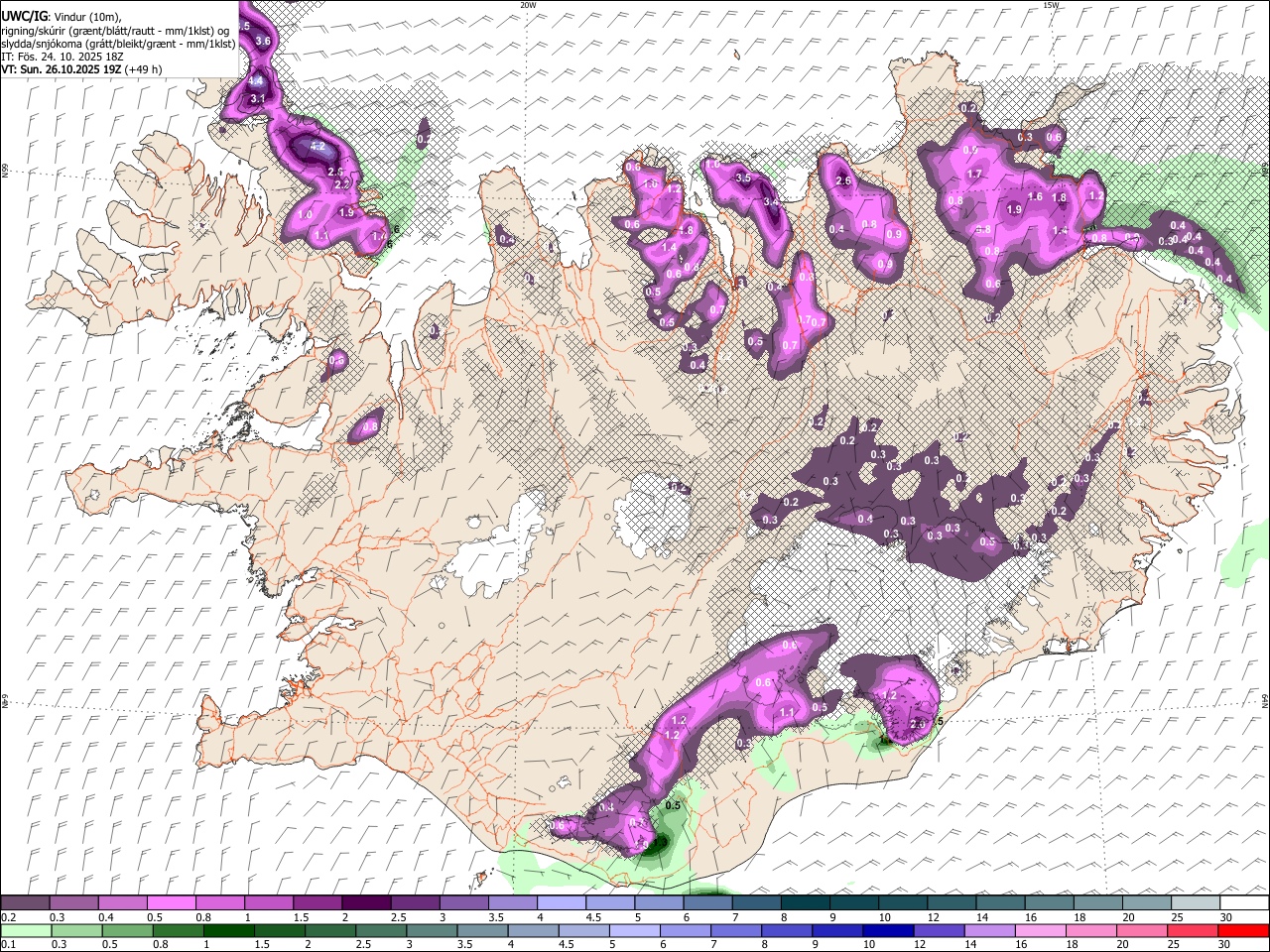Select lower legend row swatch for 4.5
This screenshot has width=1270, height=952.
point(584,930)
